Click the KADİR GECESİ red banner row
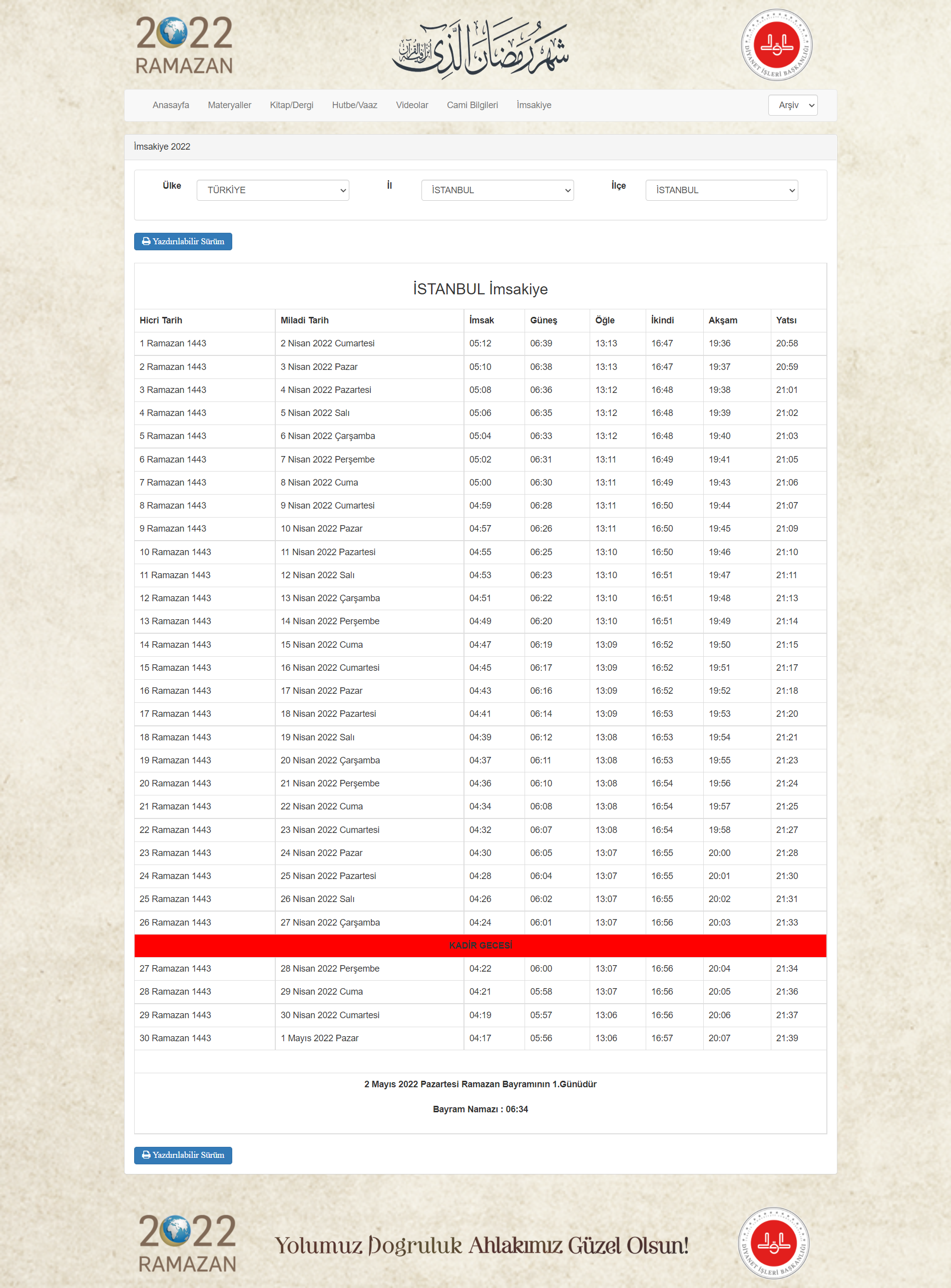This screenshot has height=1288, width=951. [480, 946]
